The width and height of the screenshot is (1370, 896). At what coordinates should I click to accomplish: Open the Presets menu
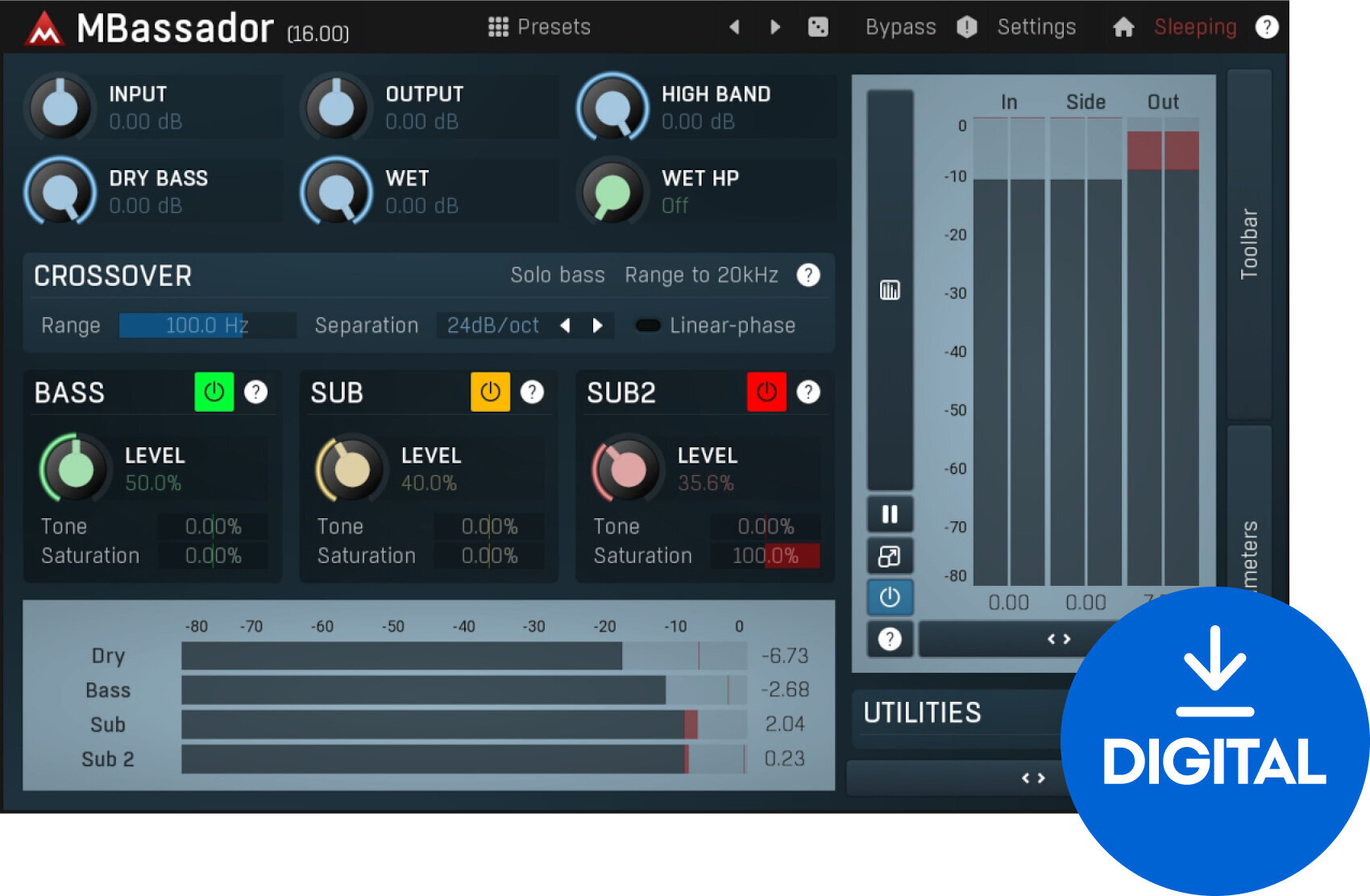(540, 27)
